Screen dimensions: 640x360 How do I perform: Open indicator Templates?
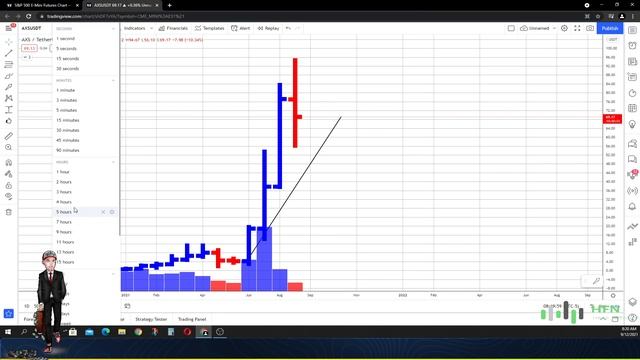[x=209, y=28]
